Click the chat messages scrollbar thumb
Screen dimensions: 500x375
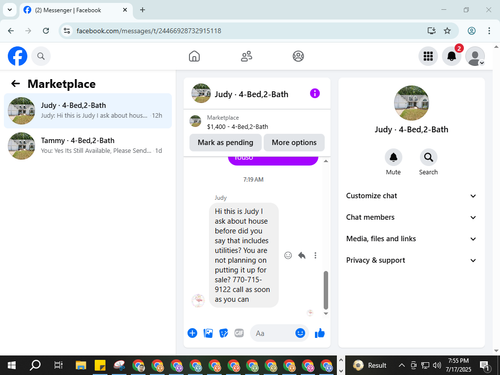pos(326,290)
